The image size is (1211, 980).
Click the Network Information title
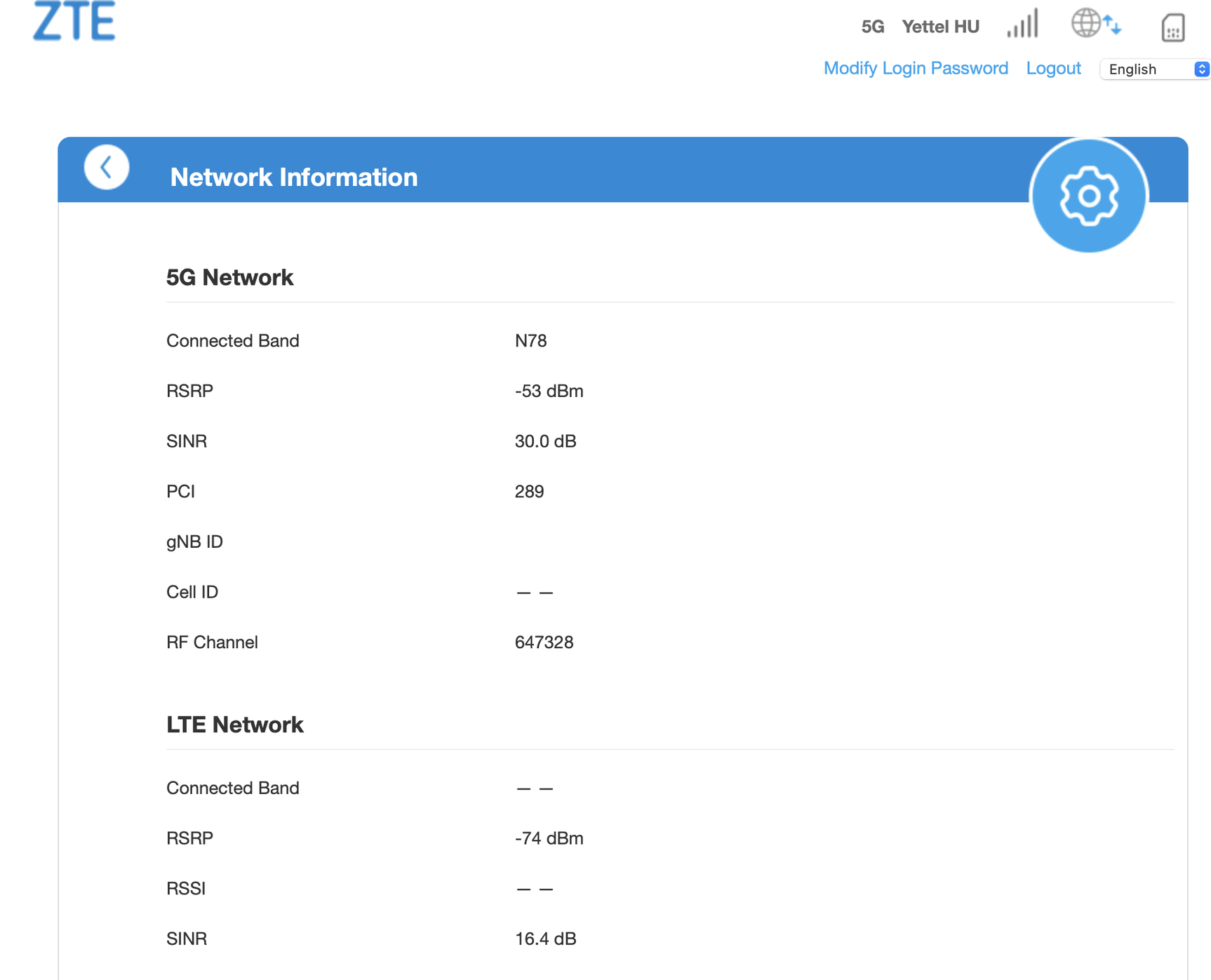coord(294,177)
